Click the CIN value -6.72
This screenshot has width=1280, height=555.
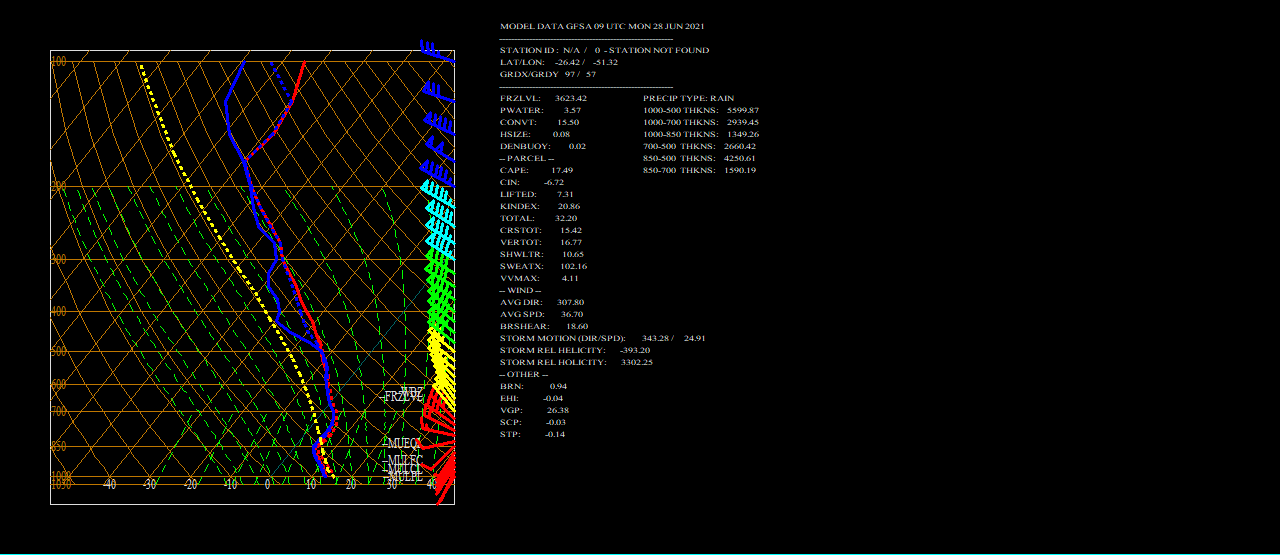(x=554, y=182)
